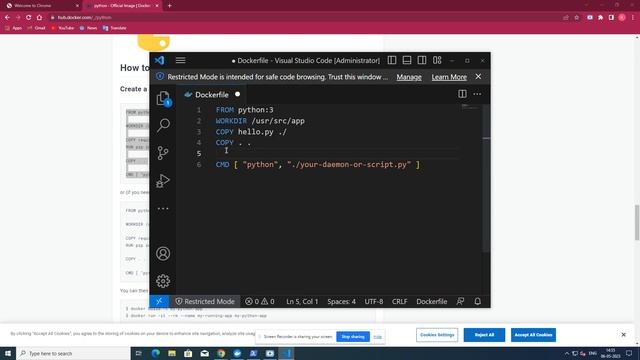Open the Accounts menu in VS Code
This screenshot has width=640, height=360.
click(163, 253)
